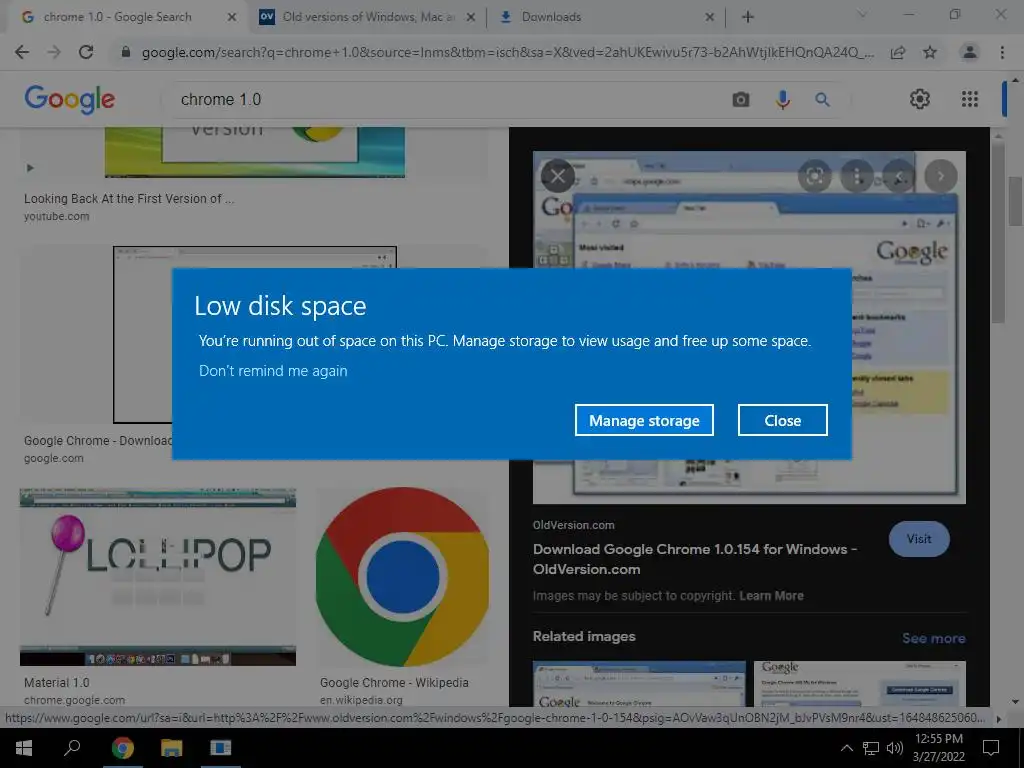Open the Lollipop Material 1.0 thumbnail
1024x768 pixels.
coord(157,577)
